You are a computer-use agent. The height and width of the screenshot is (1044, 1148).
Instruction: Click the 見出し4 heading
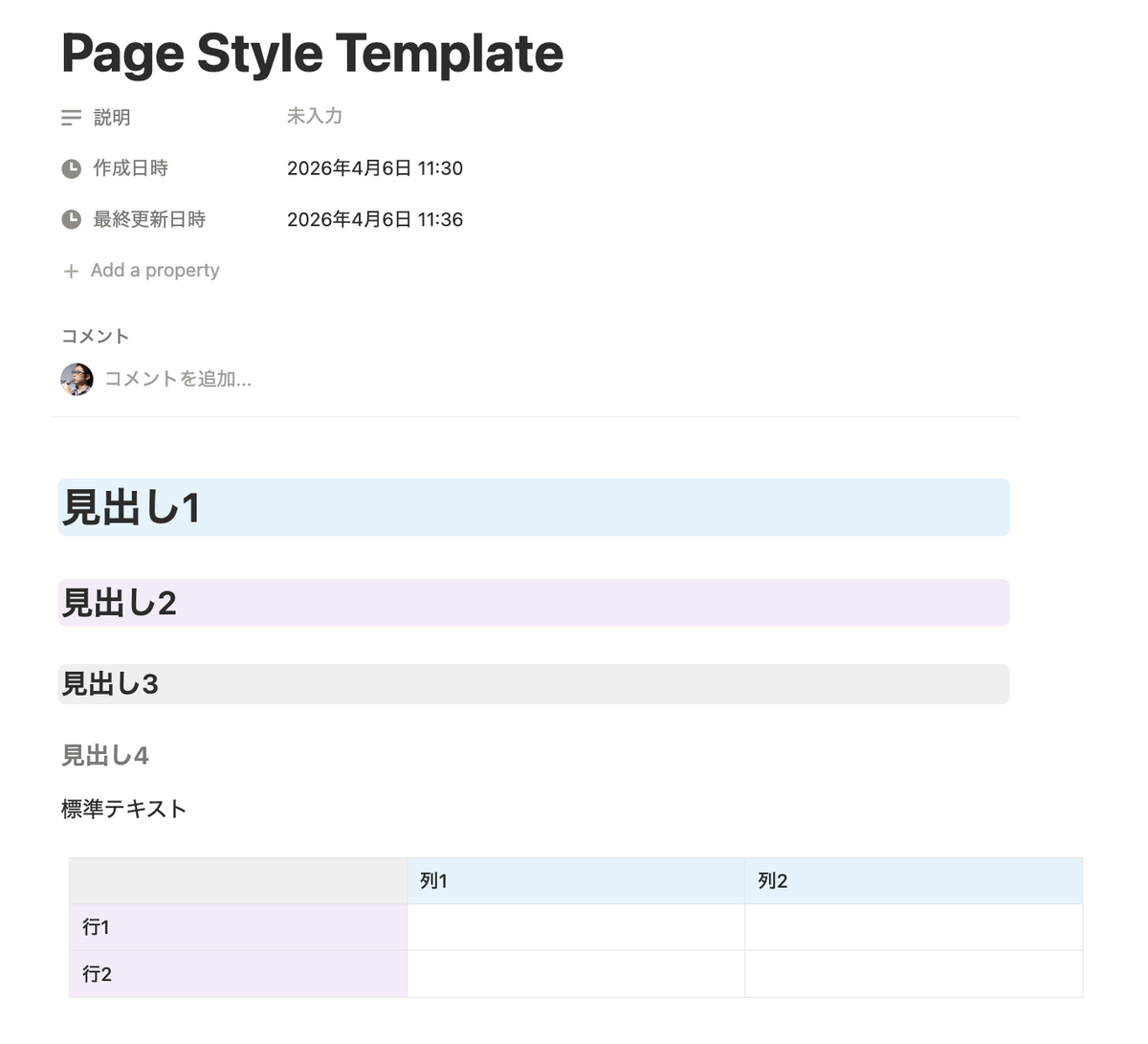pyautogui.click(x=105, y=756)
